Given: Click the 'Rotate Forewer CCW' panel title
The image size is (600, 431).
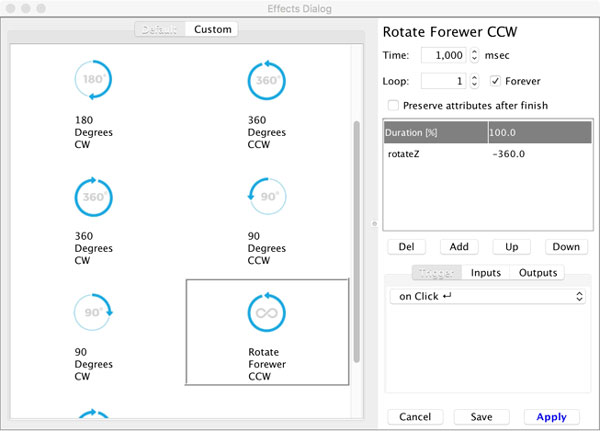Looking at the screenshot, I should pyautogui.click(x=450, y=32).
